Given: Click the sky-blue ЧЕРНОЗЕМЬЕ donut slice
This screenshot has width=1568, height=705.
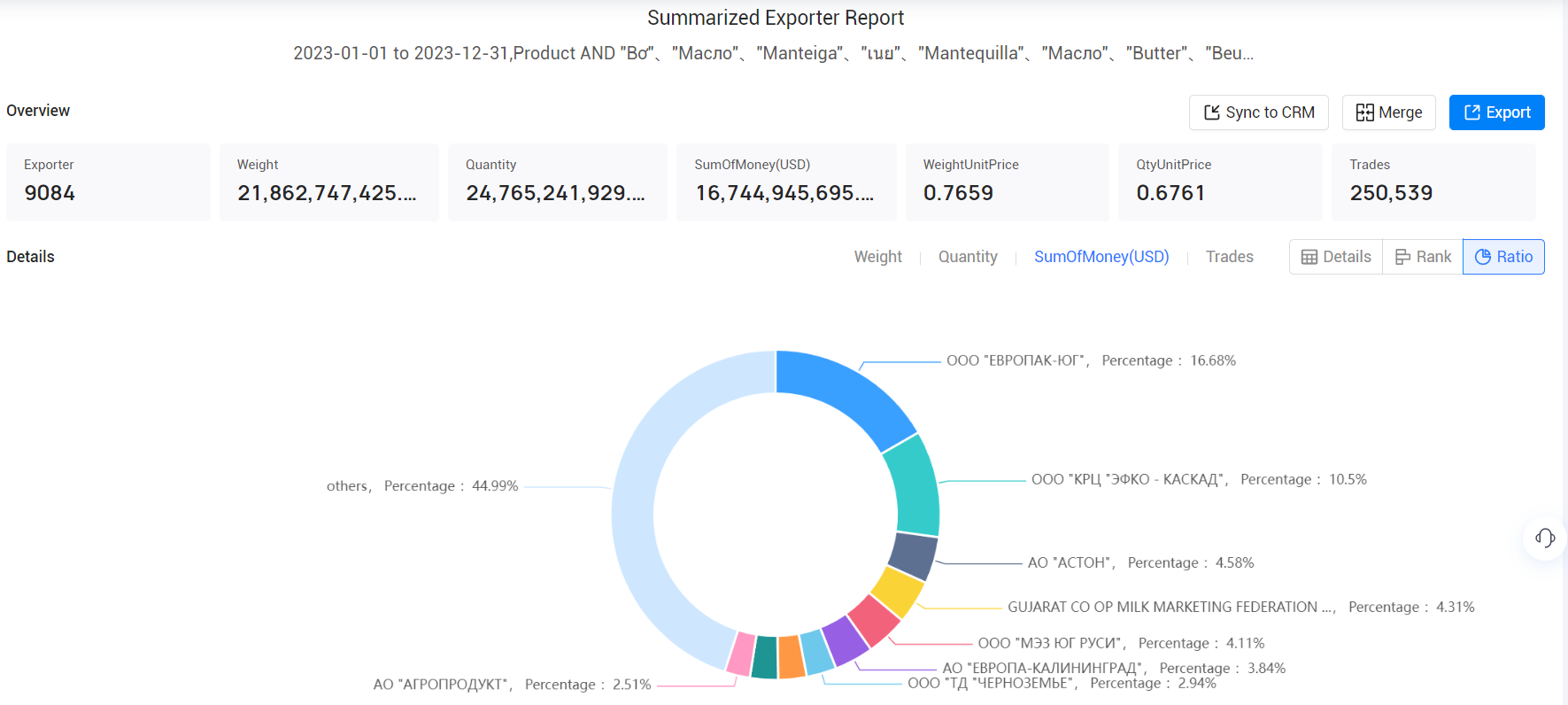Looking at the screenshot, I should [x=817, y=652].
